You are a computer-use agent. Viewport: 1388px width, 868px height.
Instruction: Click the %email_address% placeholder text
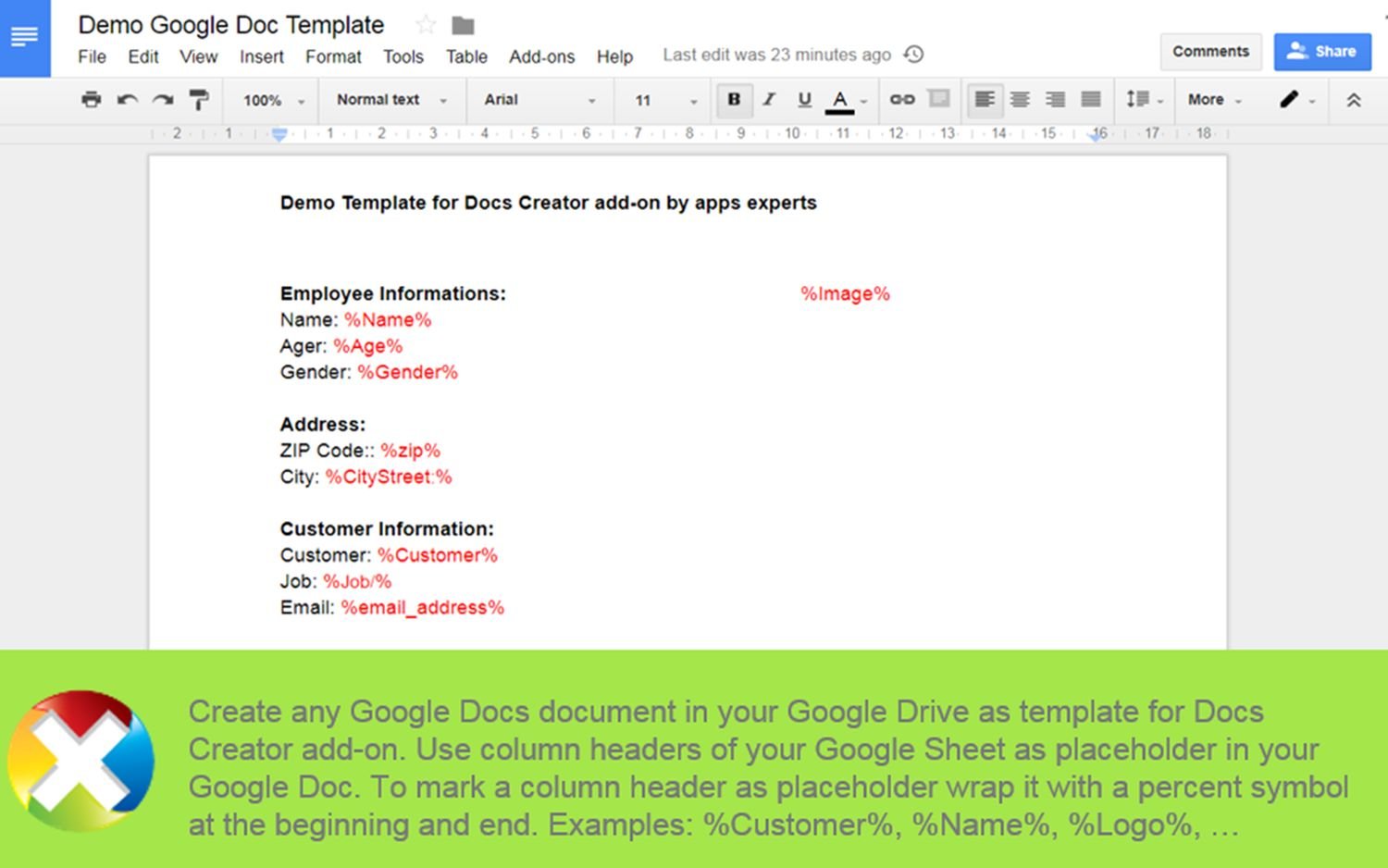click(x=422, y=608)
